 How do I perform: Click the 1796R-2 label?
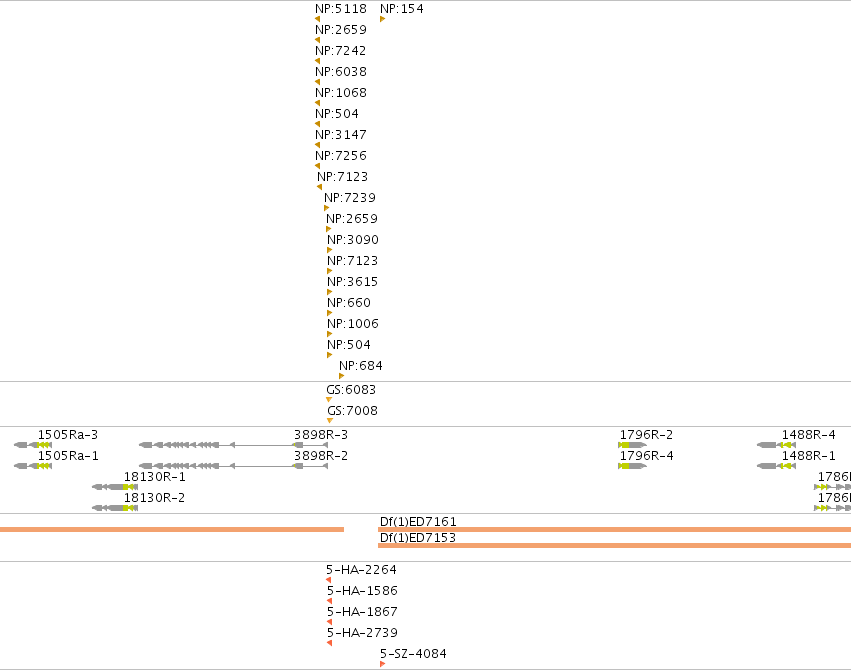[x=646, y=435]
